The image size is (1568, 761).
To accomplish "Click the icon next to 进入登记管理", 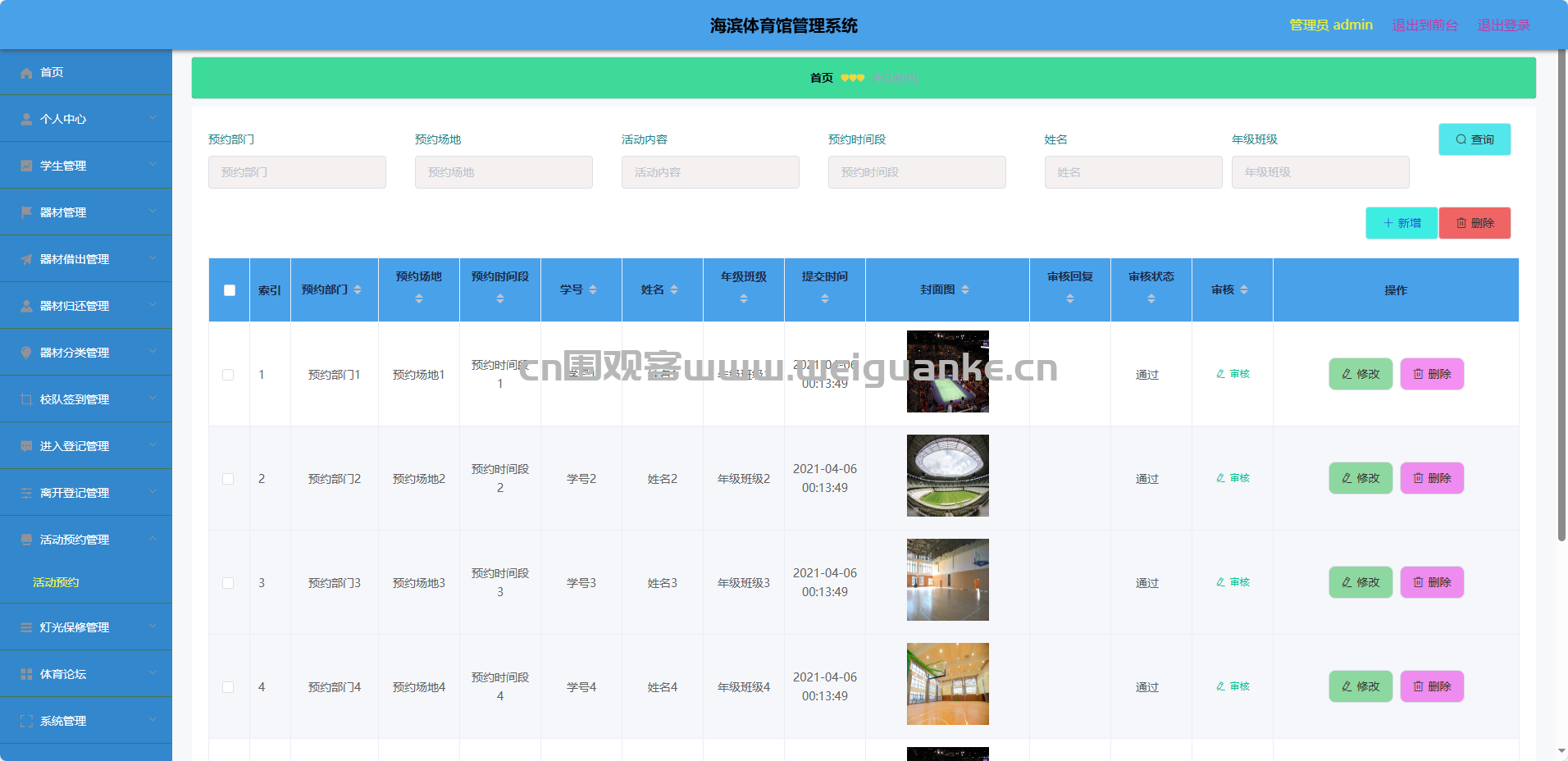I will [26, 447].
